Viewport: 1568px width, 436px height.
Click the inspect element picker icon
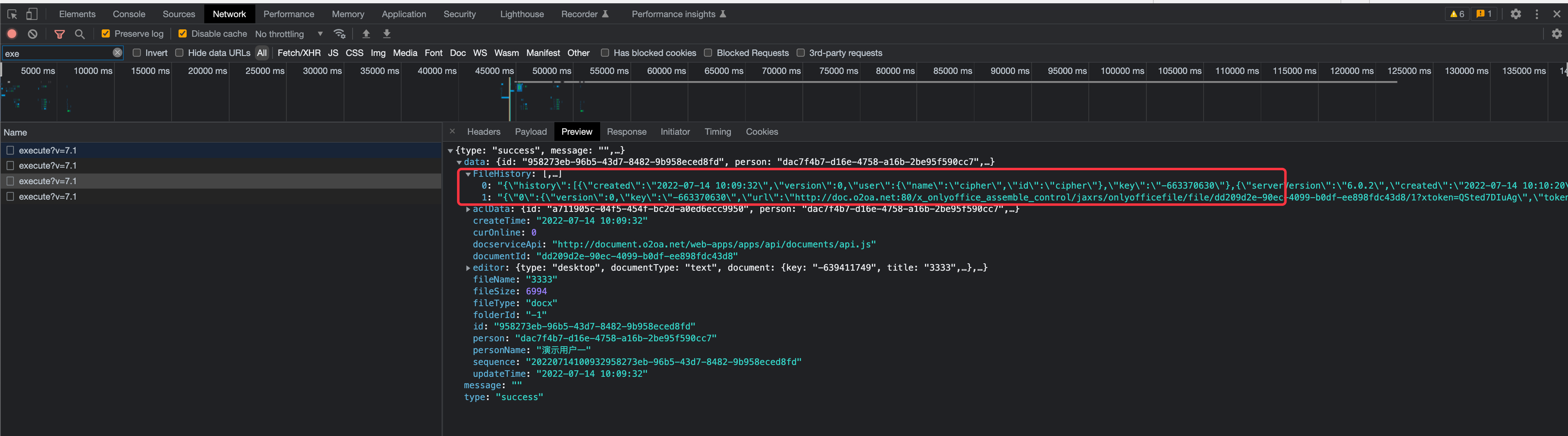point(12,14)
